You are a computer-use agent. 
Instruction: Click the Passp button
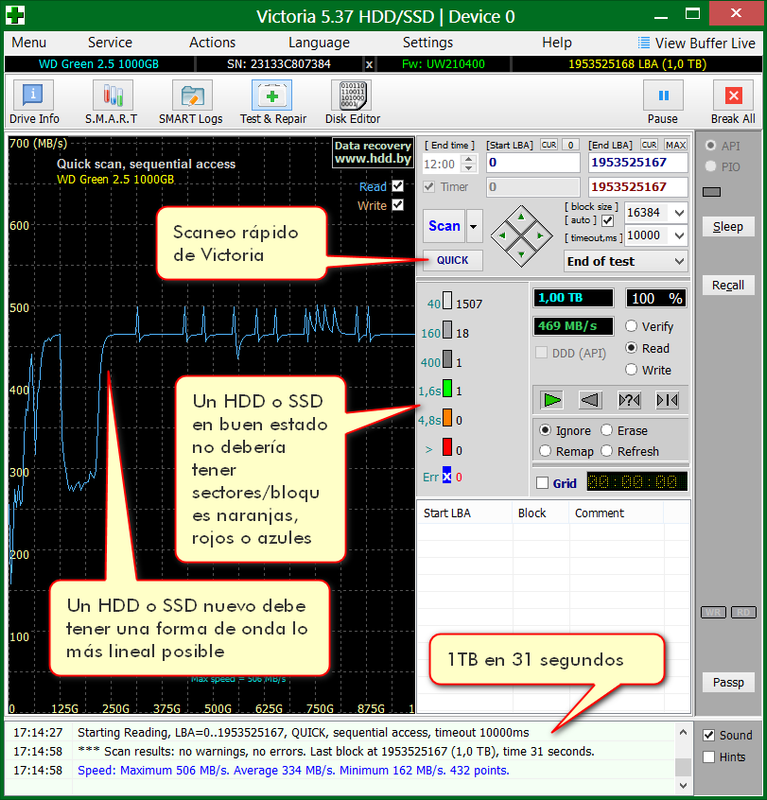point(728,682)
